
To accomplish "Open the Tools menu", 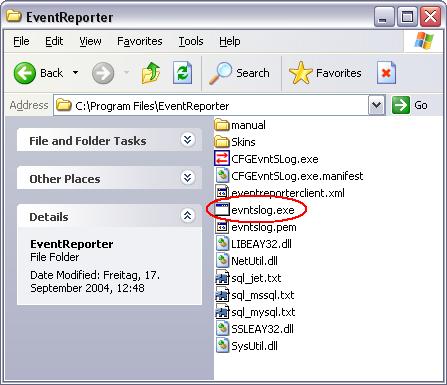I will click(191, 41).
